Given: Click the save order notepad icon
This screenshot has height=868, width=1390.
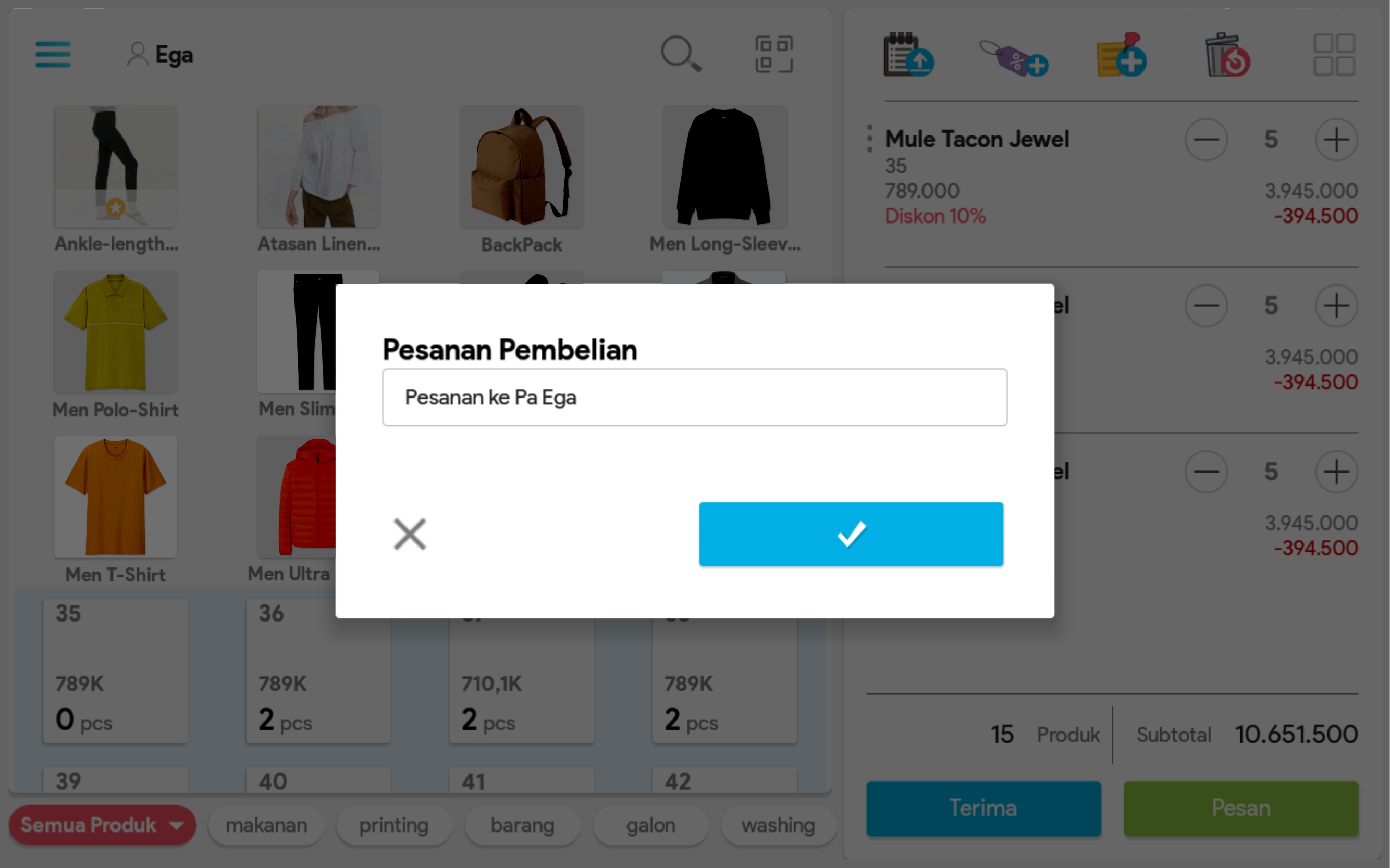Looking at the screenshot, I should (908, 56).
